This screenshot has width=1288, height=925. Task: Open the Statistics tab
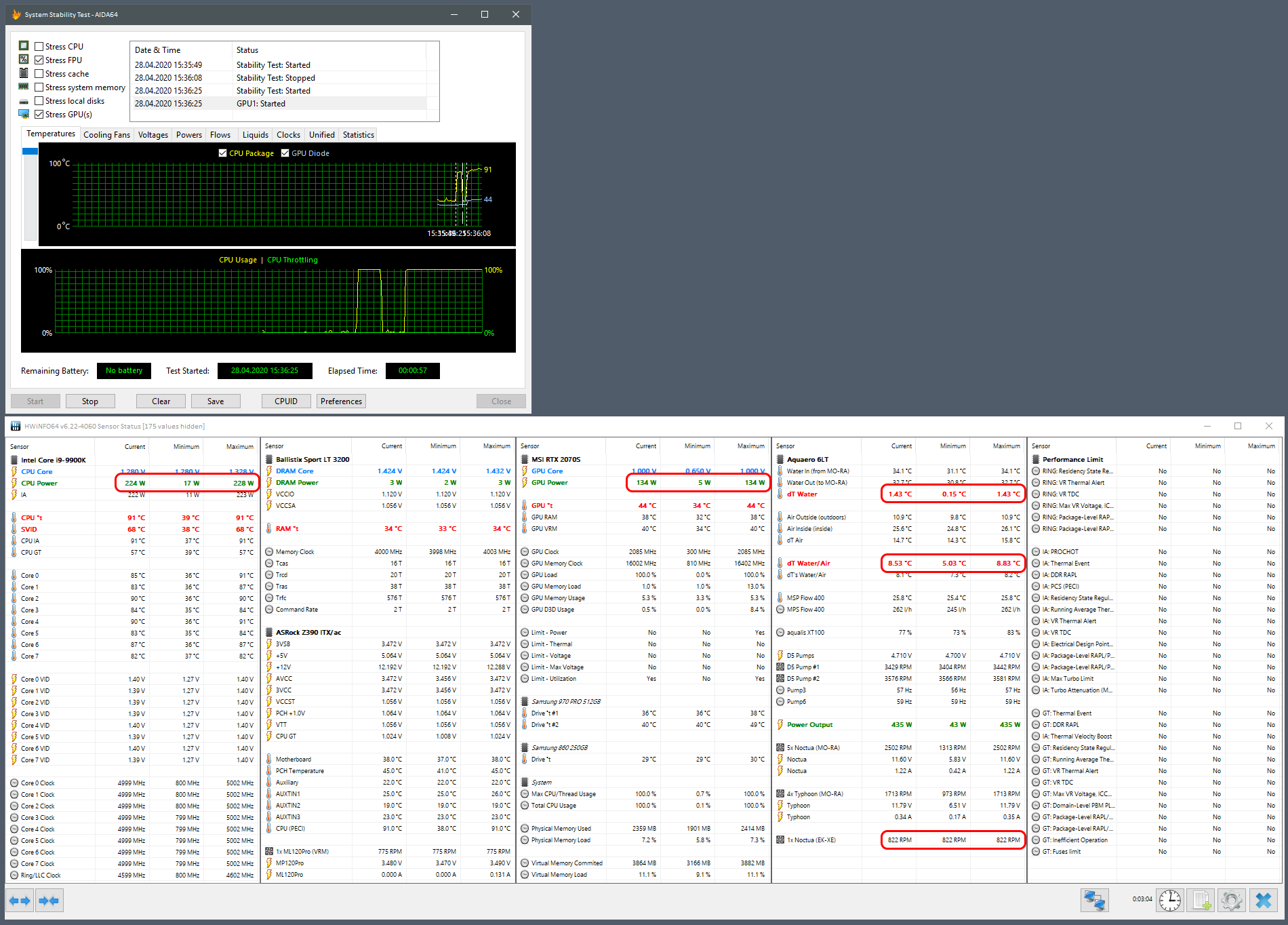point(358,134)
